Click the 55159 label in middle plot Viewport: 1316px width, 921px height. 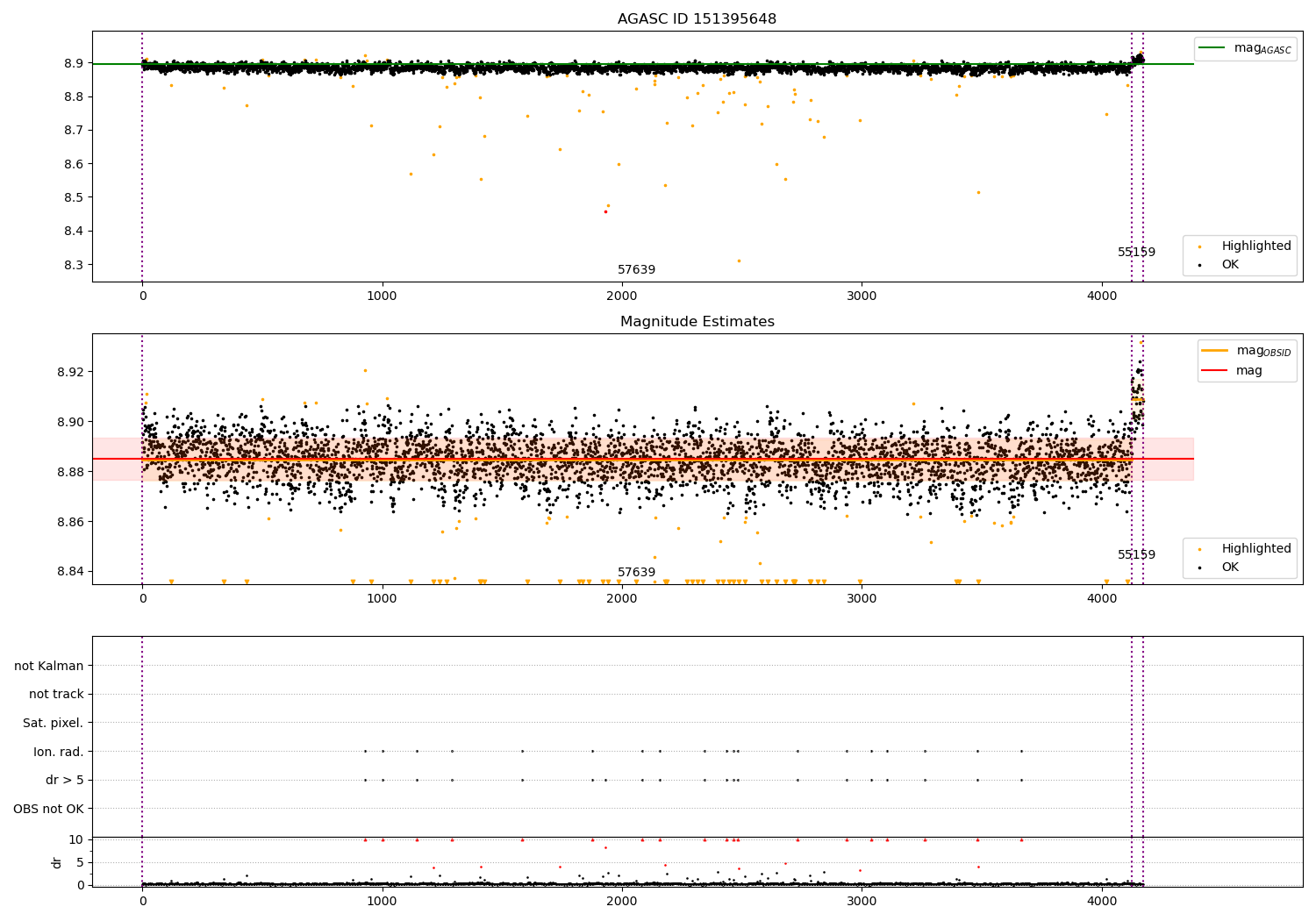pyautogui.click(x=1136, y=555)
